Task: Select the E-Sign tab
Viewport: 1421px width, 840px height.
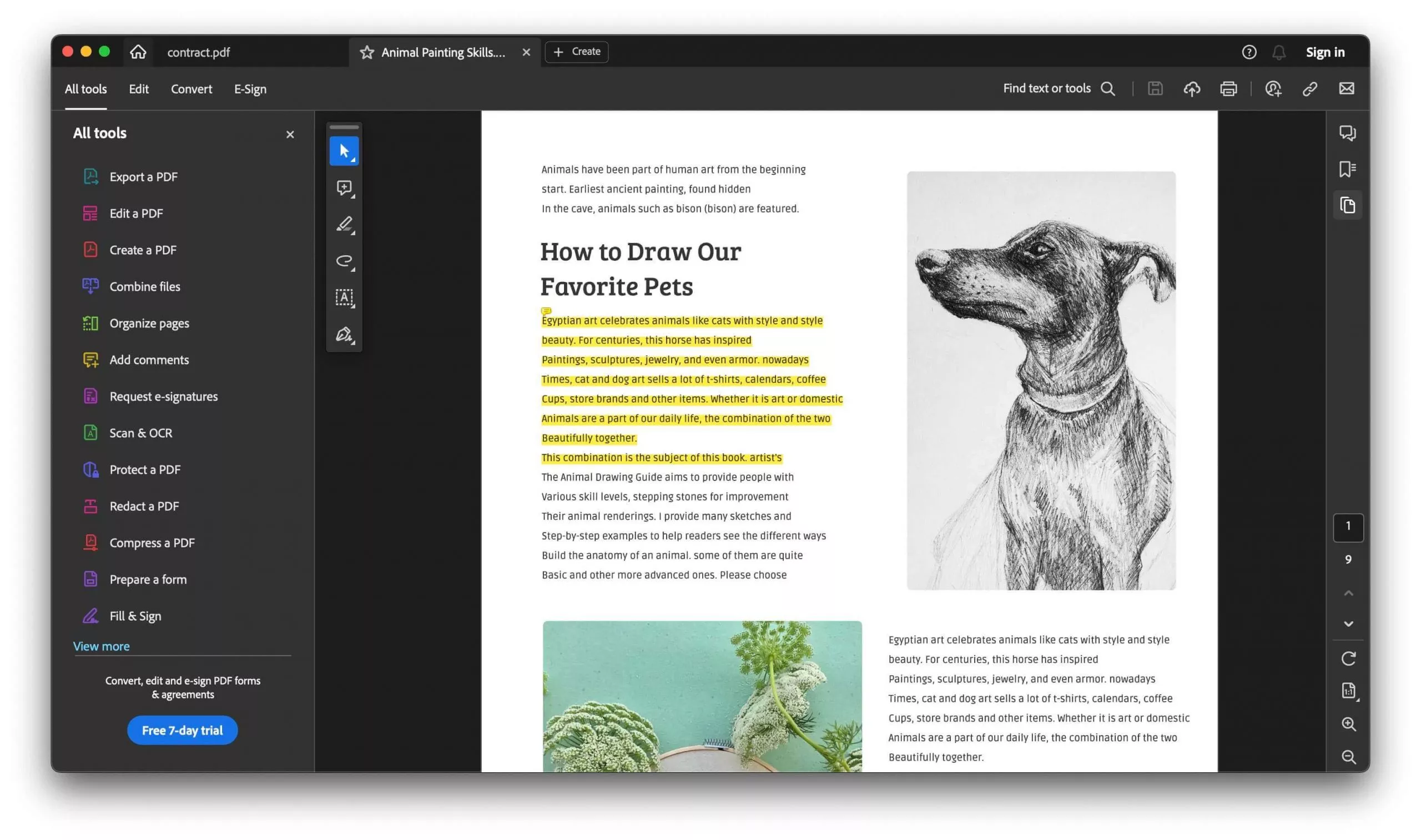Action: pyautogui.click(x=250, y=89)
